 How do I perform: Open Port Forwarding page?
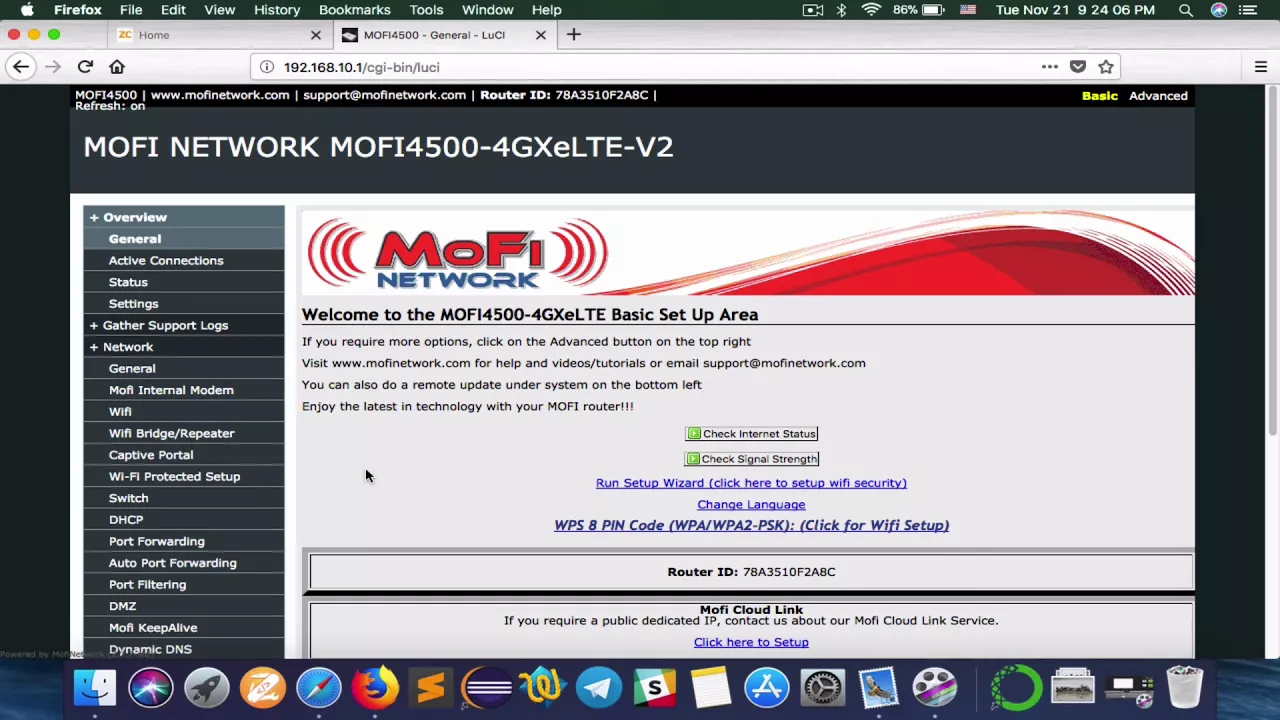point(184,541)
